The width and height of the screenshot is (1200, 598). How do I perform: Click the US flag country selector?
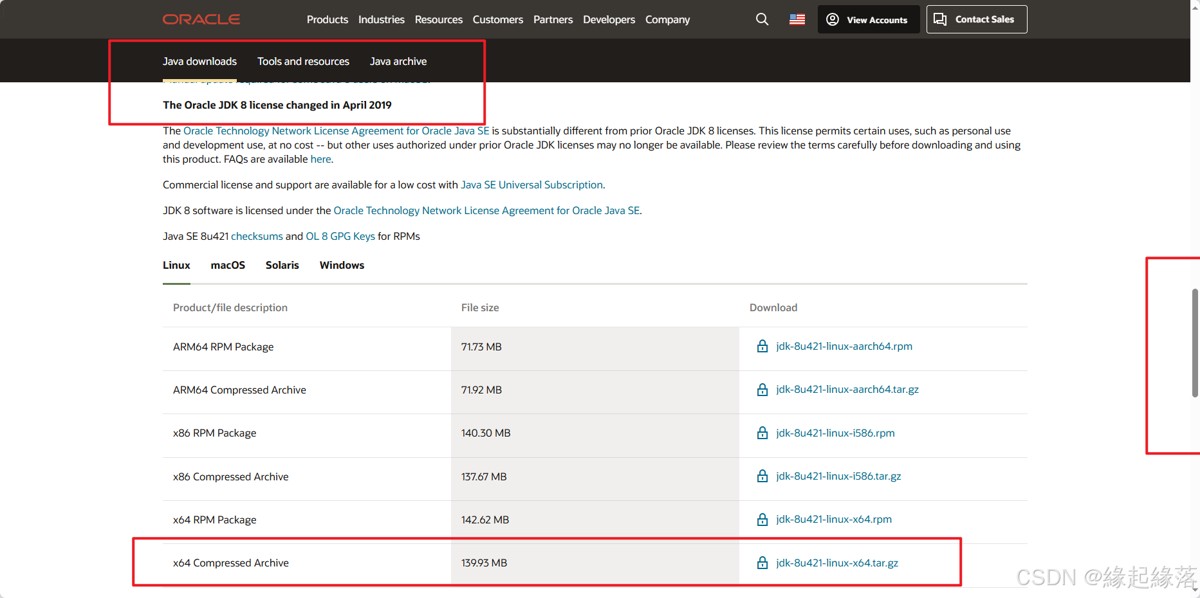(797, 19)
